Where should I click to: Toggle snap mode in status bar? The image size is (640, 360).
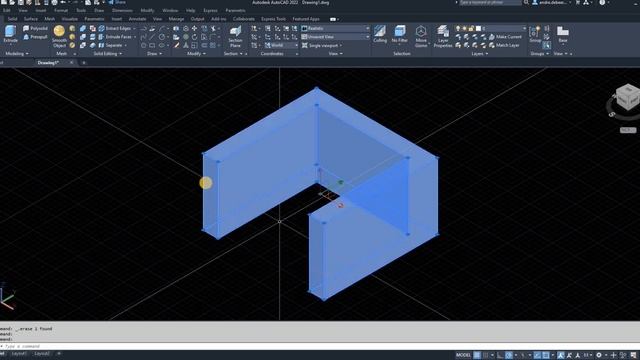point(486,355)
